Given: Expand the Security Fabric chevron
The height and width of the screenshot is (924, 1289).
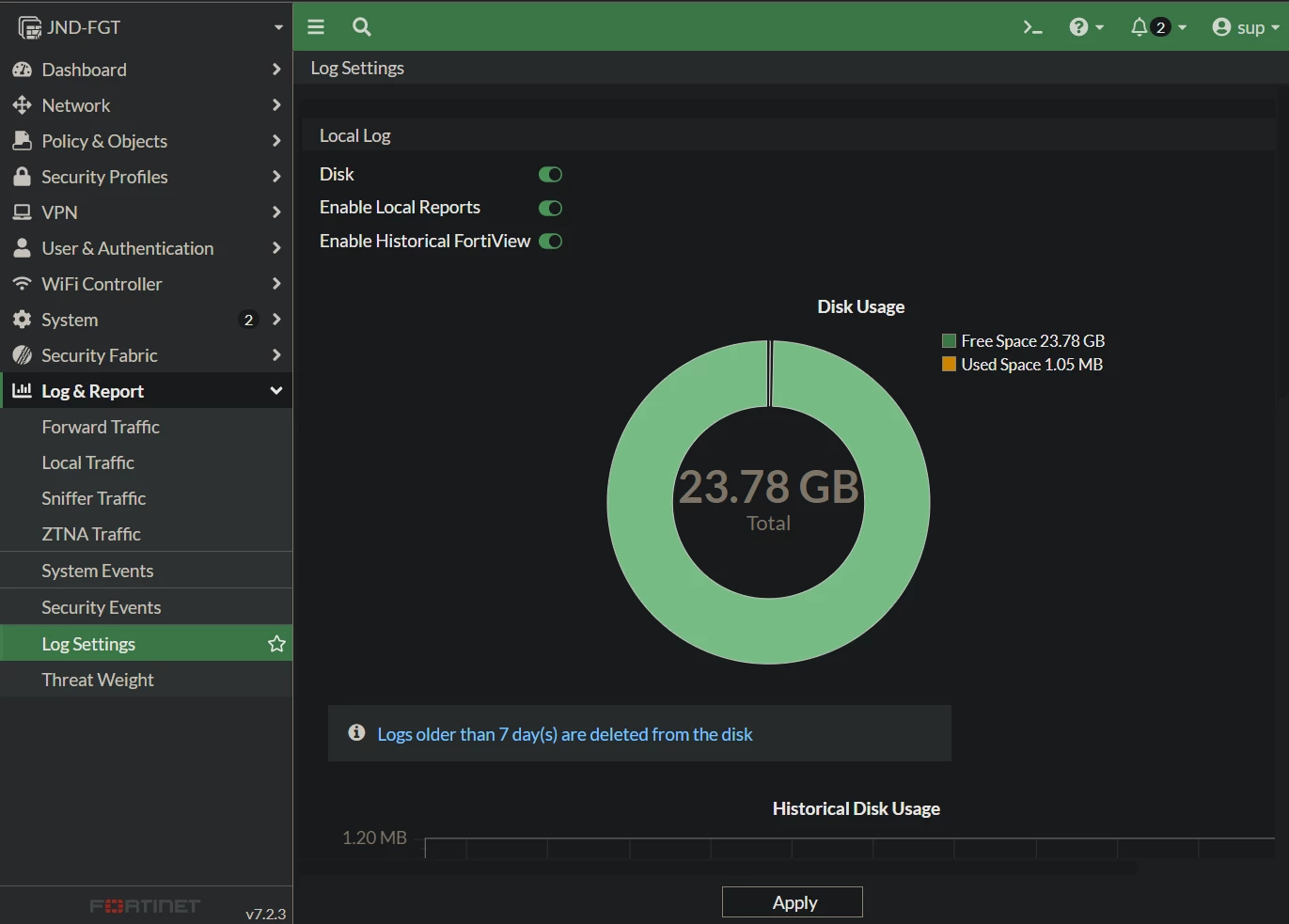Looking at the screenshot, I should click(276, 355).
